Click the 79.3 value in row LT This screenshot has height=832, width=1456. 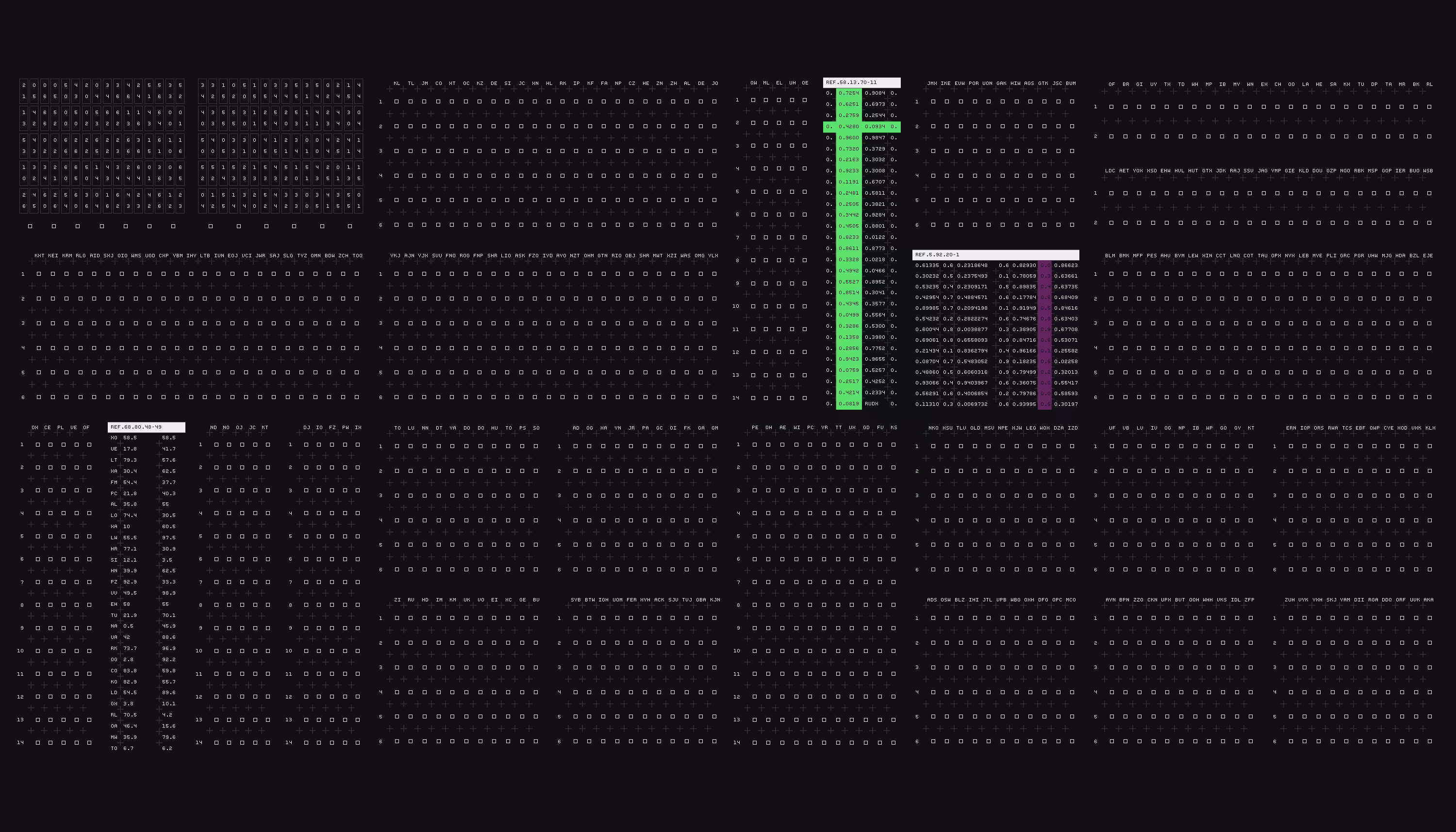point(130,460)
